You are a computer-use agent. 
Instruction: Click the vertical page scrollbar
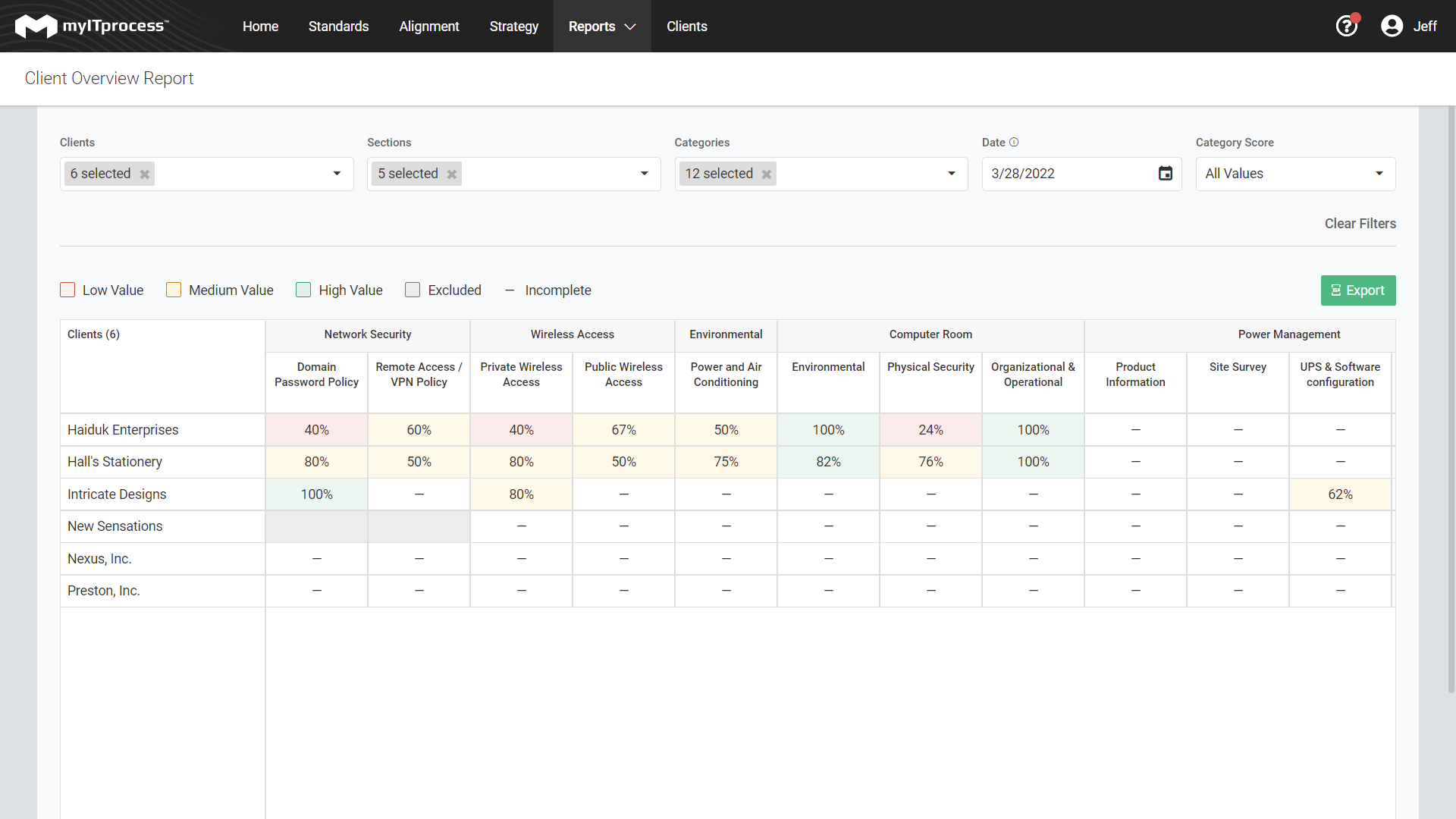click(1451, 398)
